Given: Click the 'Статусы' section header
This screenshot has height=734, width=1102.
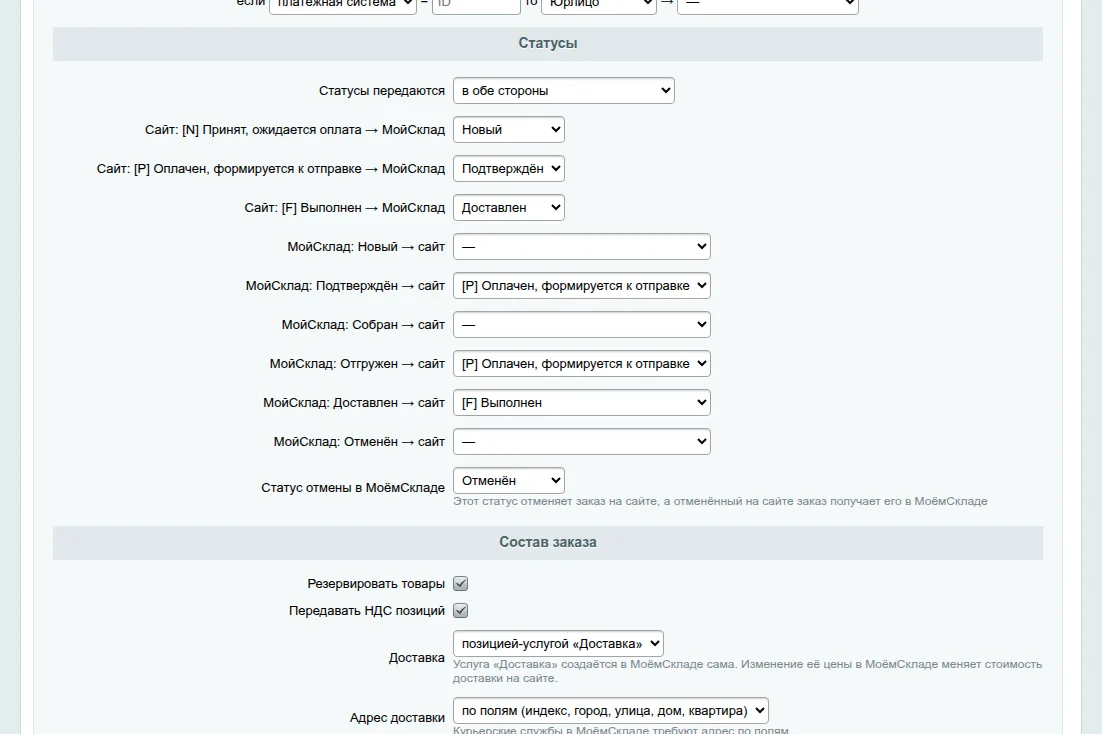Looking at the screenshot, I should point(547,44).
